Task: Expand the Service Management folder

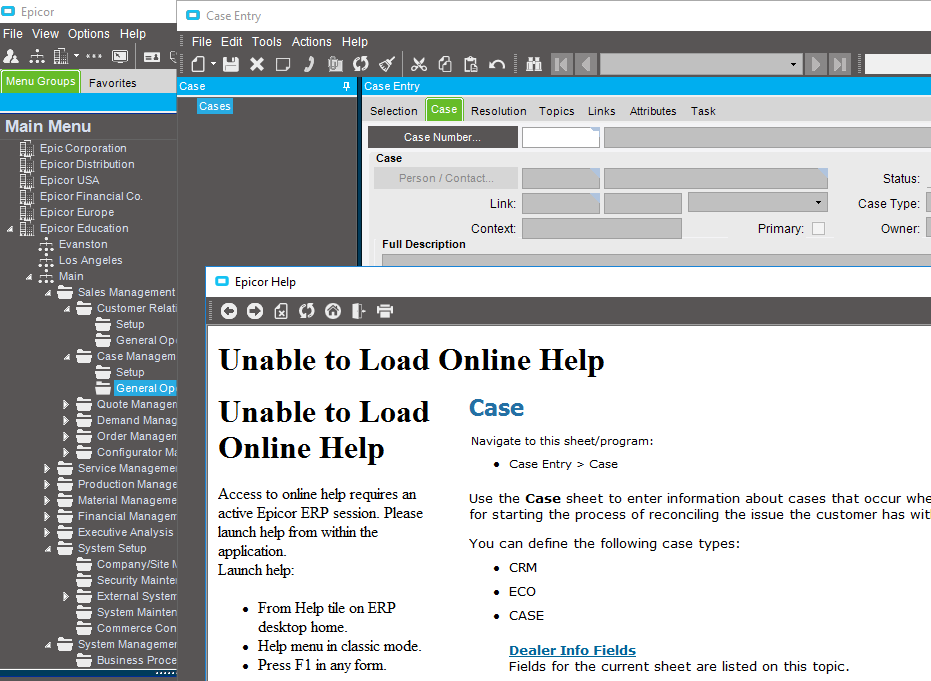Action: tap(48, 468)
